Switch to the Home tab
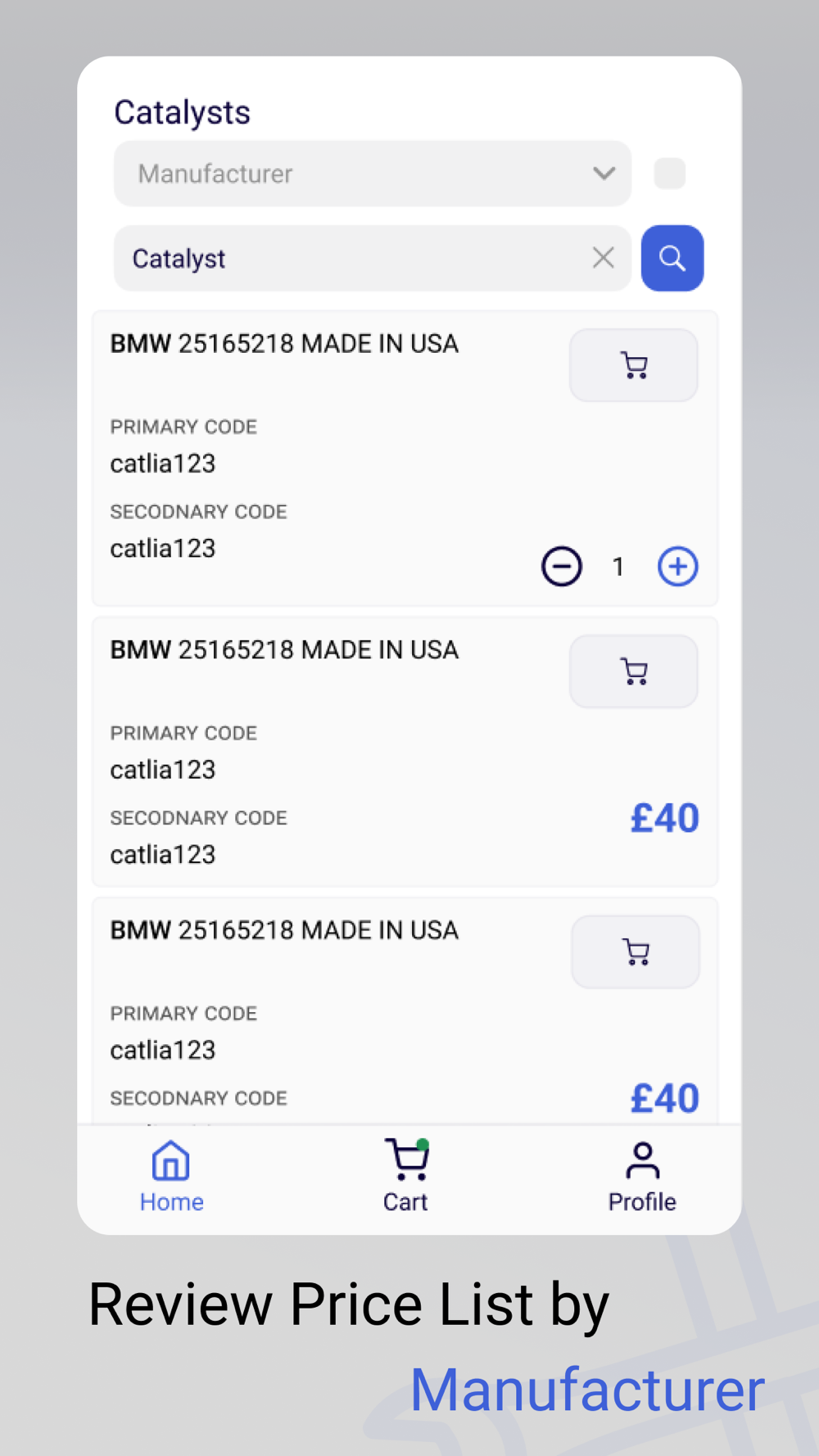This screenshot has width=819, height=1456. [171, 1176]
